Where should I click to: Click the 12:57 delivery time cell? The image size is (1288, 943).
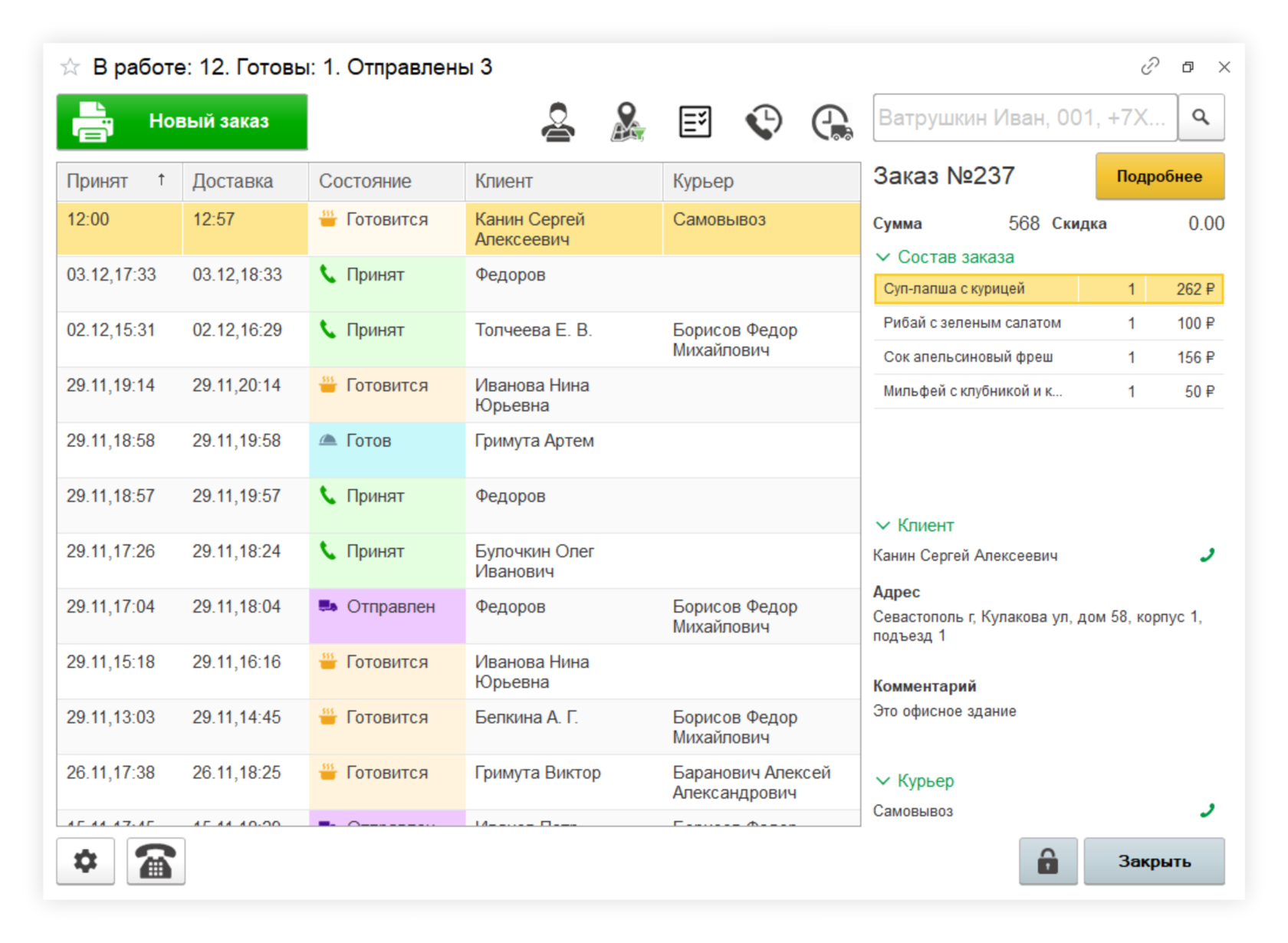(x=245, y=228)
